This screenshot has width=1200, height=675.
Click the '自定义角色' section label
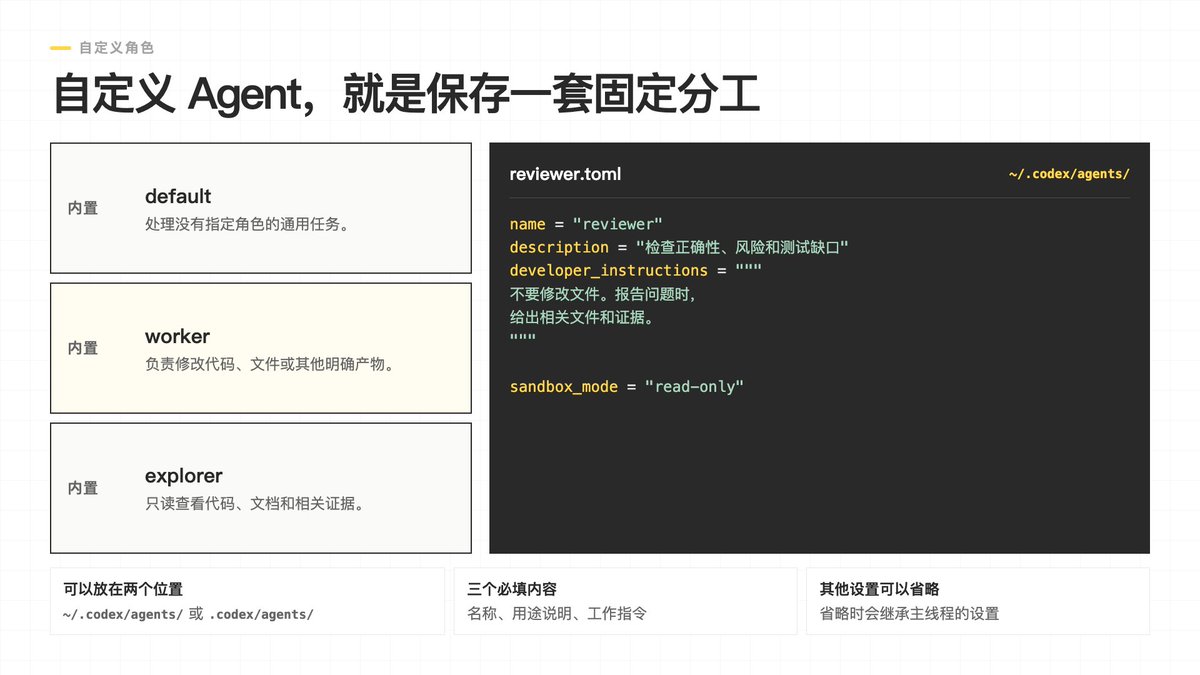(x=117, y=47)
